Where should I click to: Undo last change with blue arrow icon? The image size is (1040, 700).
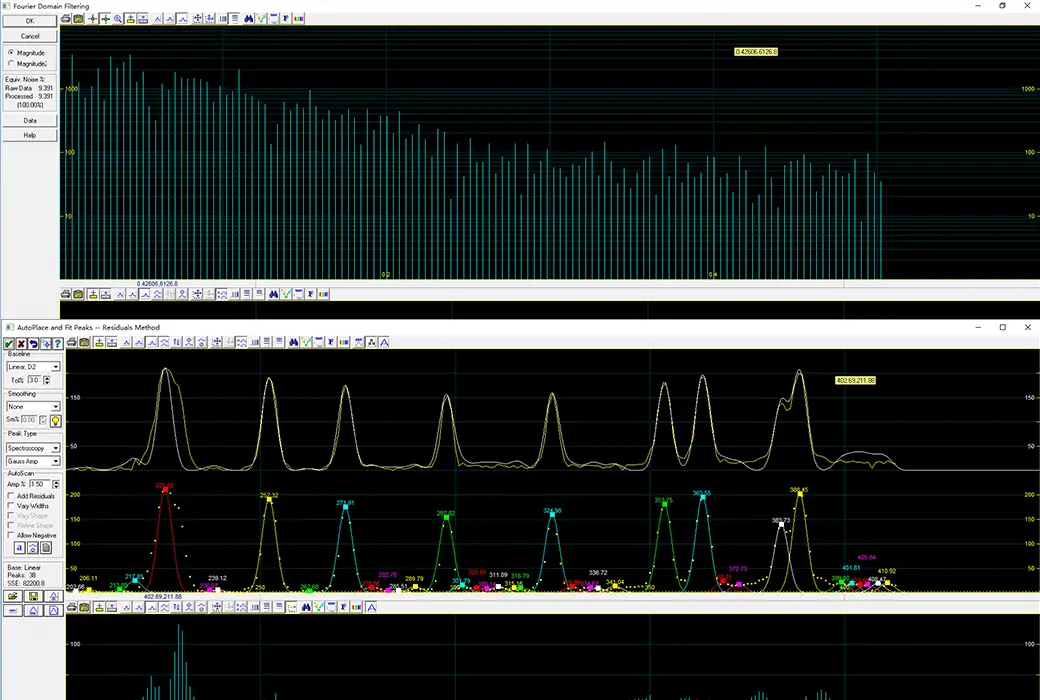coord(33,343)
